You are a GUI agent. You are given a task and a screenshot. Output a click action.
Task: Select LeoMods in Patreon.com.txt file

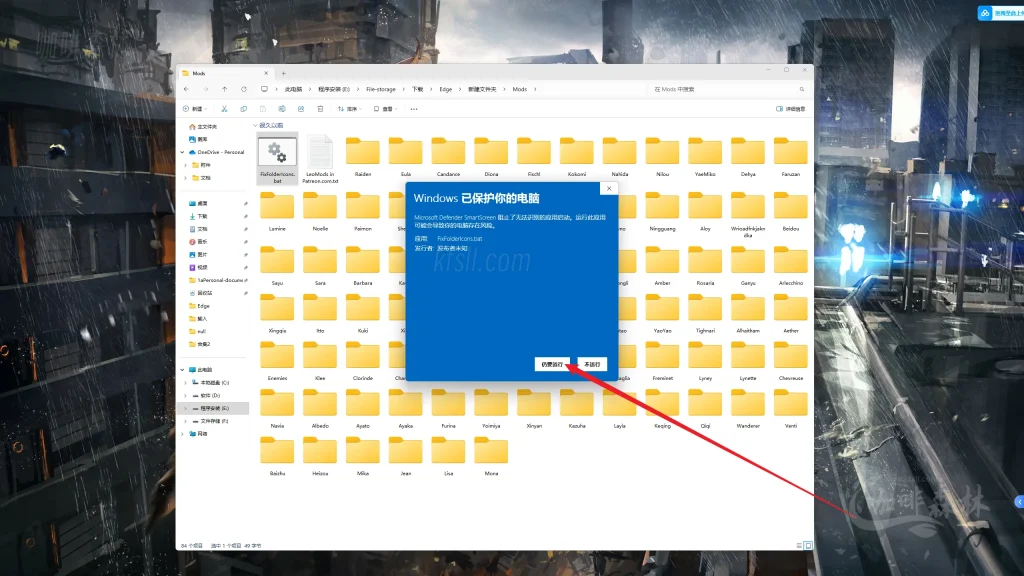320,159
